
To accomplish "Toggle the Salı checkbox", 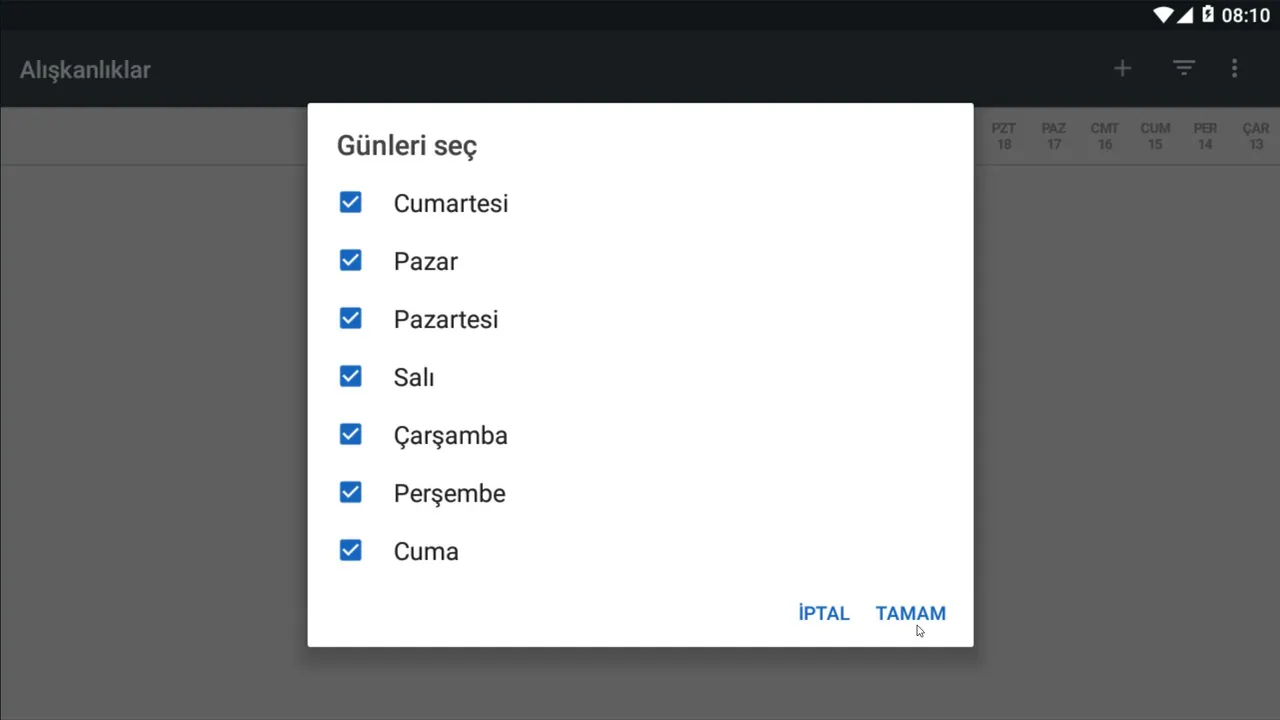I will pyautogui.click(x=350, y=377).
